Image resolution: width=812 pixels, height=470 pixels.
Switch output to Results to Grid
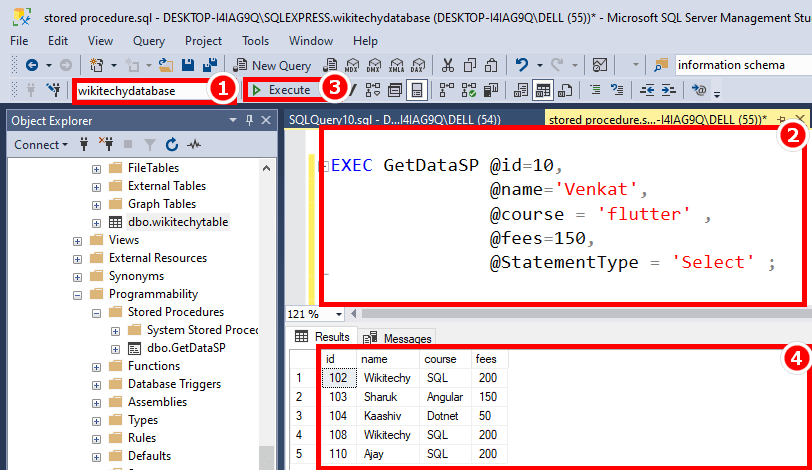point(543,91)
